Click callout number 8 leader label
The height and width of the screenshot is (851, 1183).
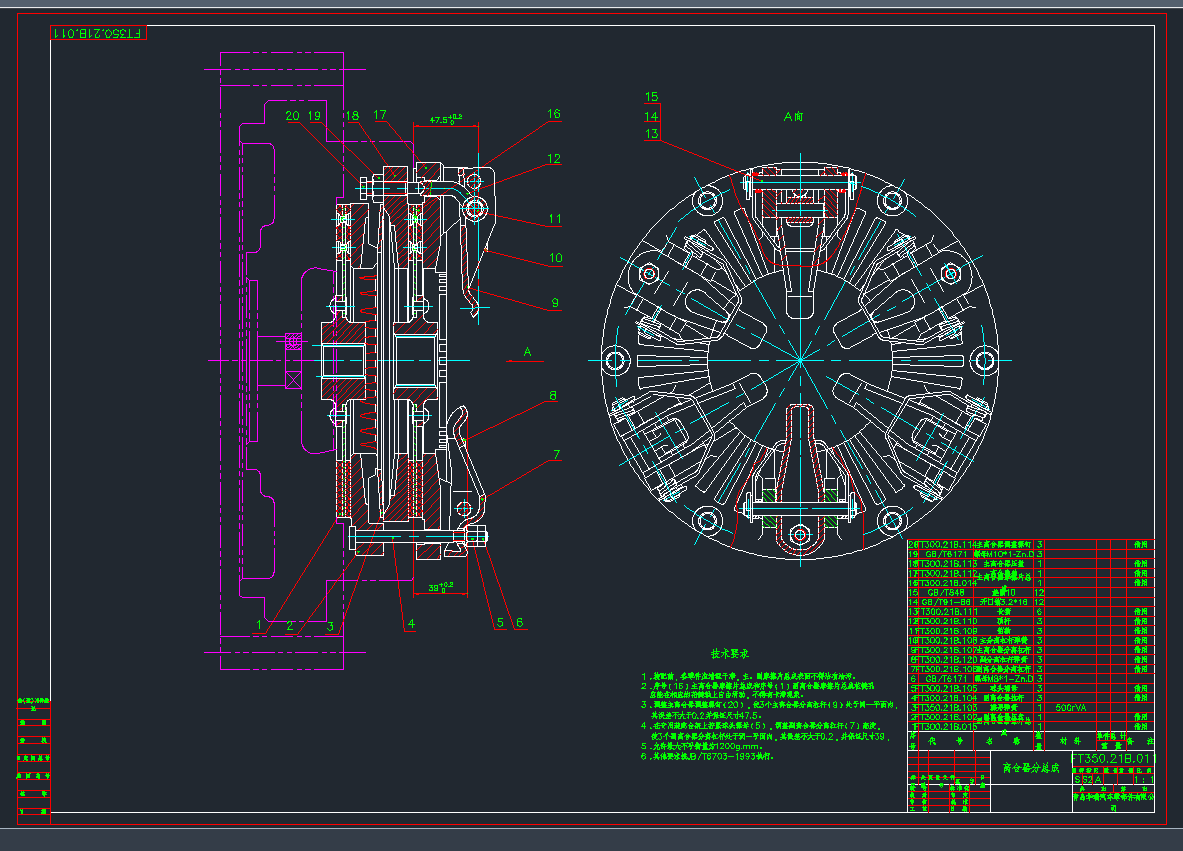553,395
